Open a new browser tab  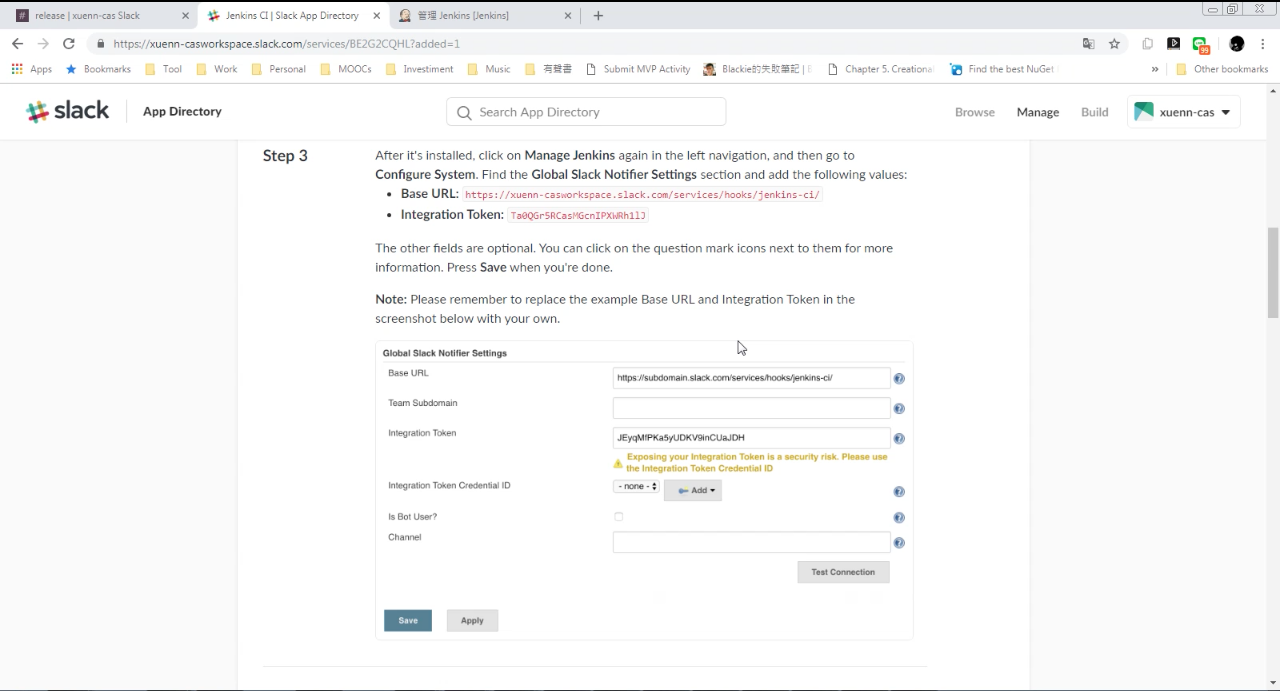[598, 16]
